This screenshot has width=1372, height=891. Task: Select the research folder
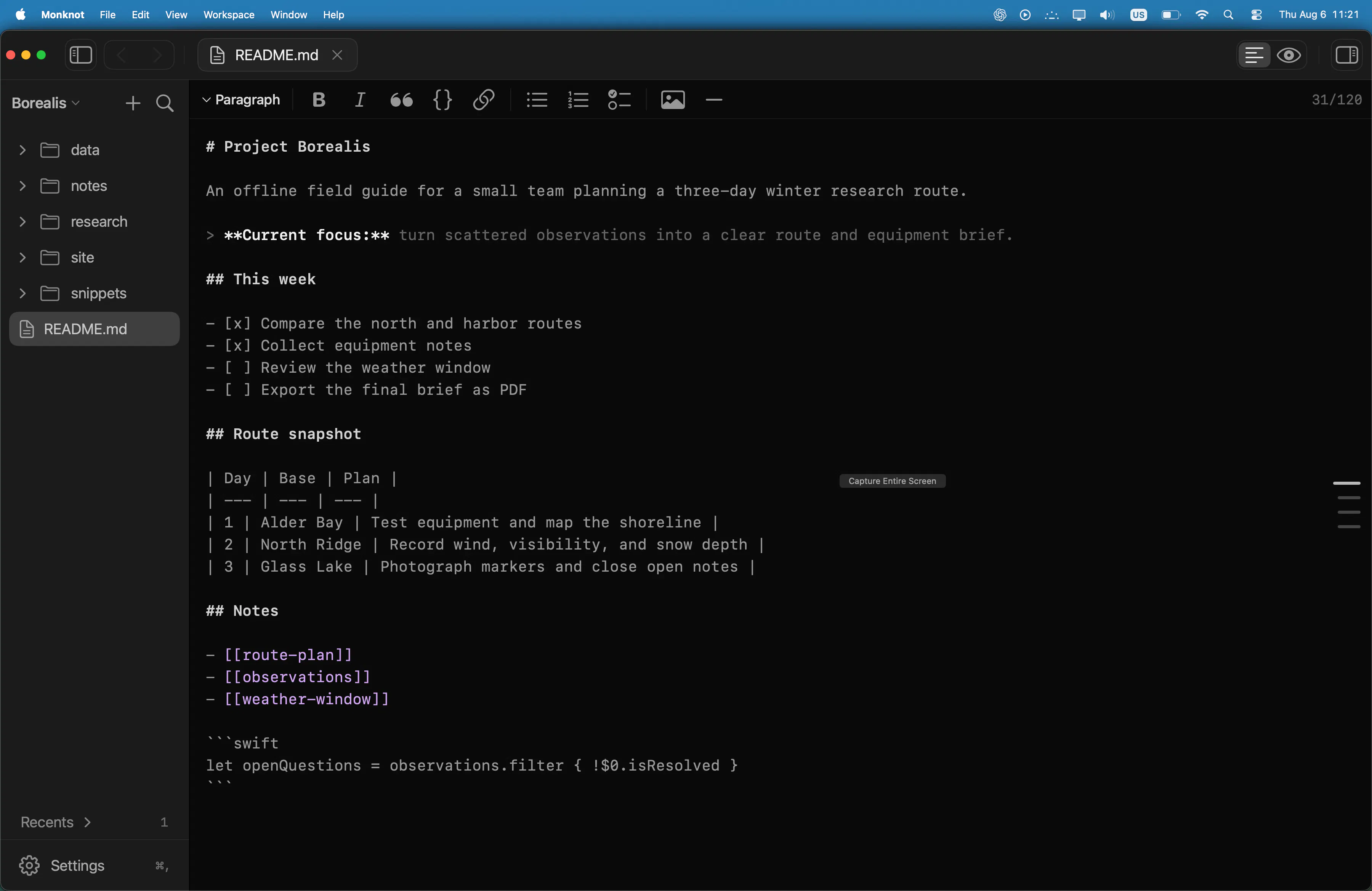point(95,222)
